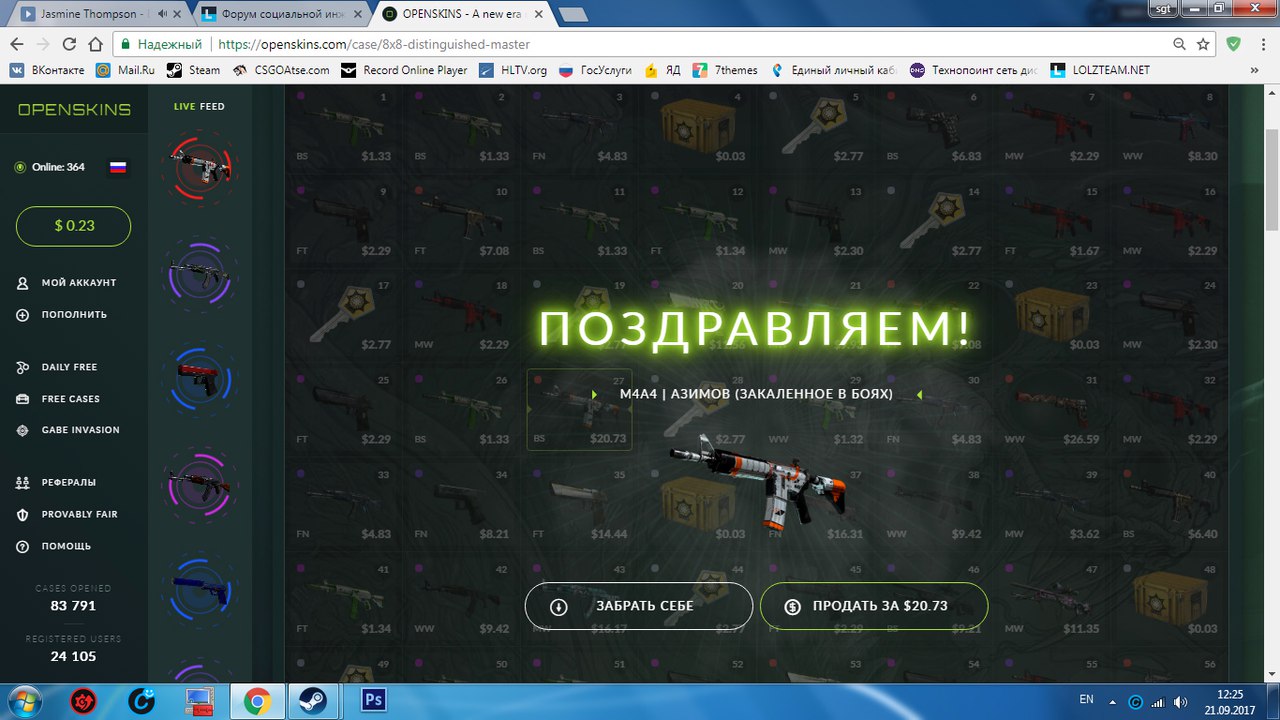Click the Russian flag language icon
This screenshot has width=1280, height=720.
(x=118, y=167)
